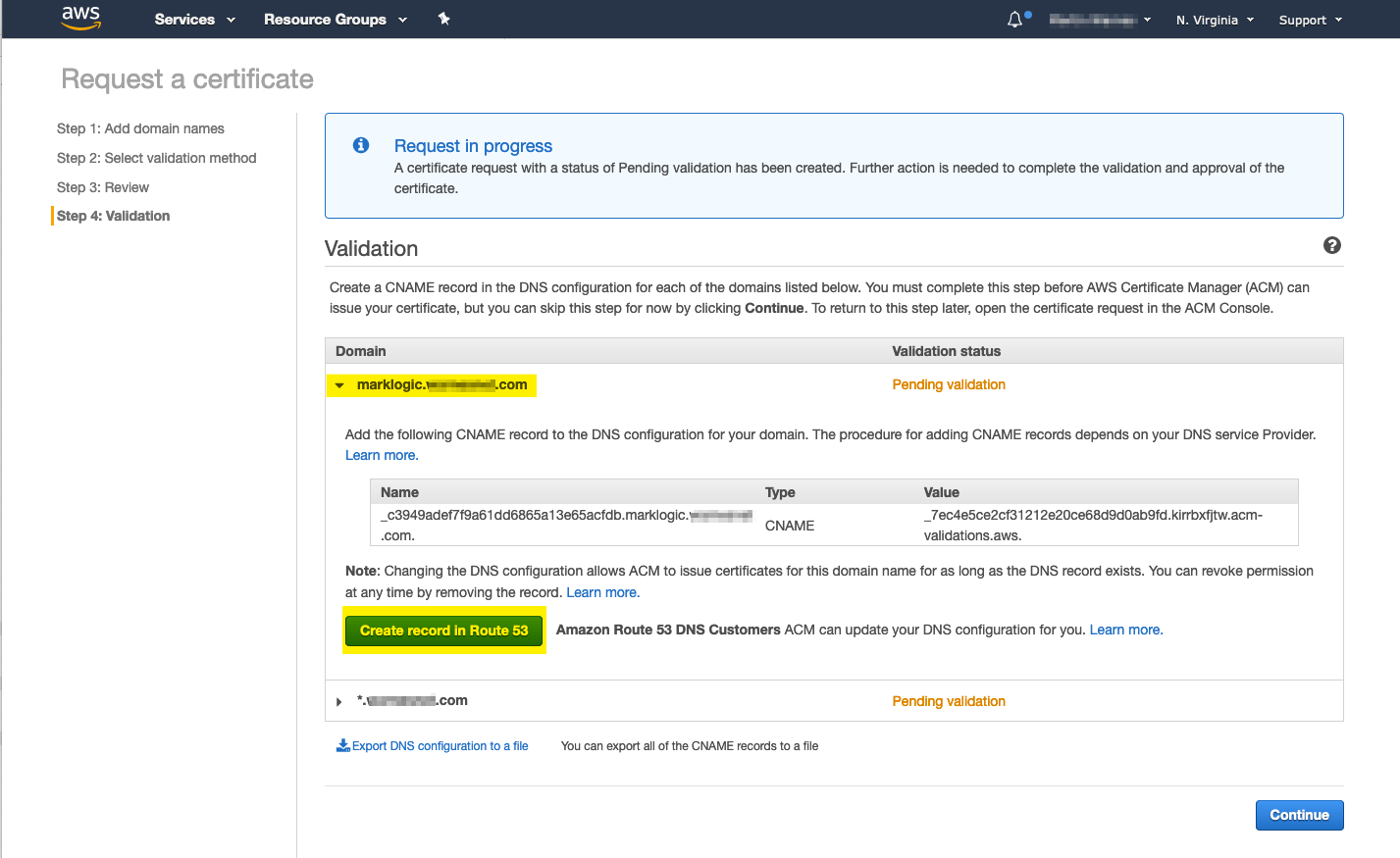This screenshot has height=858, width=1400.
Task: Click the CNAME record name starting _c3949adef
Action: (566, 526)
